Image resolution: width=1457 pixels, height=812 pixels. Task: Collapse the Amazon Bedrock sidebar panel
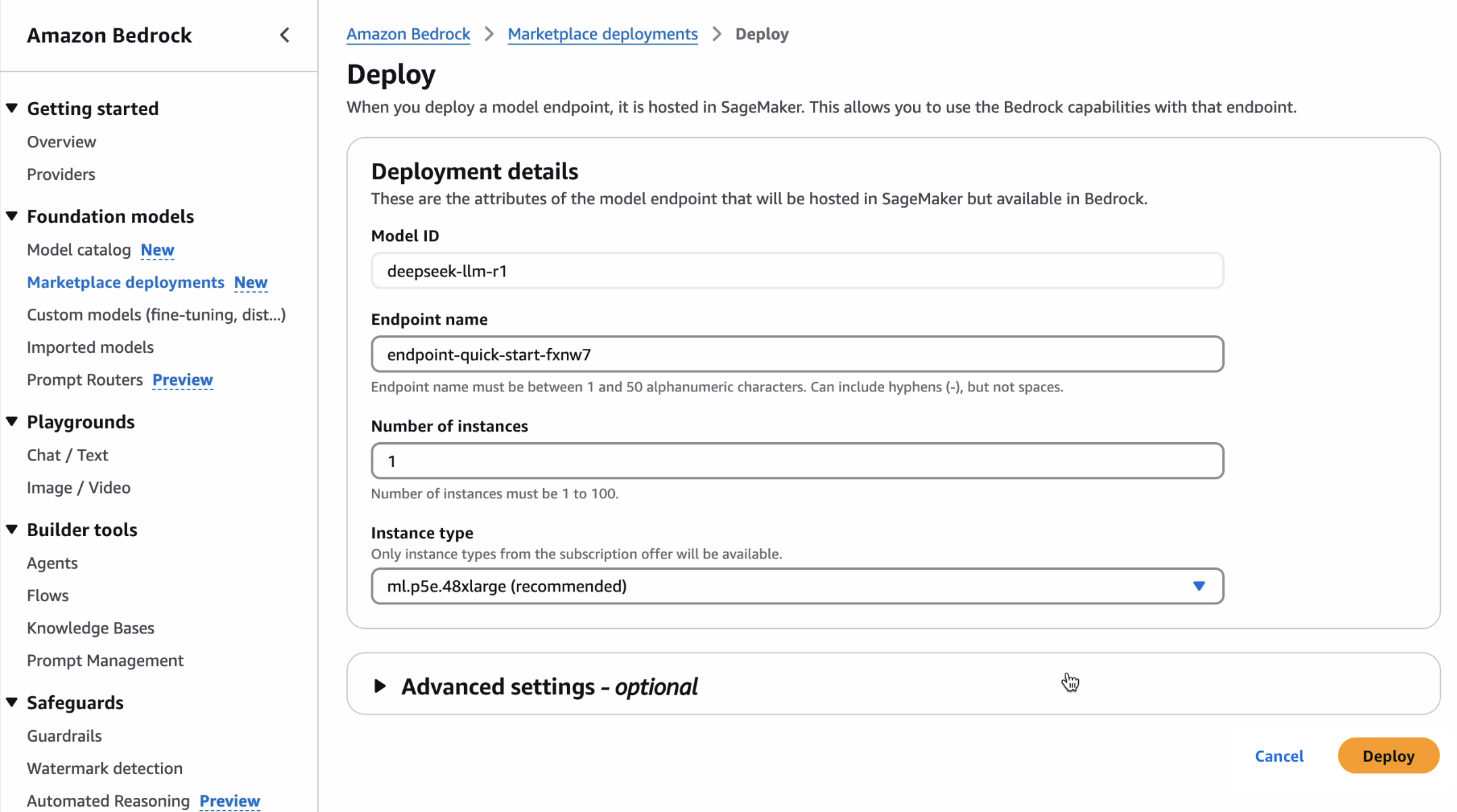tap(285, 35)
